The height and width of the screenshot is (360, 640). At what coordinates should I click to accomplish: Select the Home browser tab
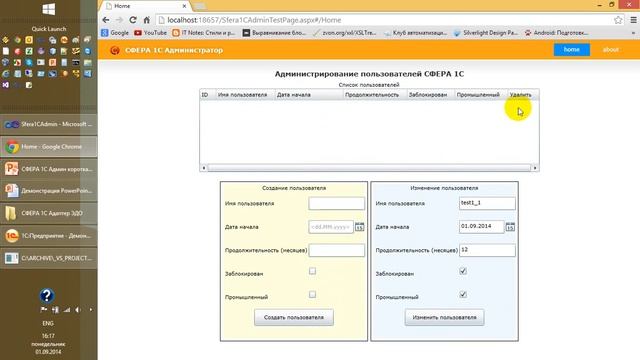pos(145,6)
